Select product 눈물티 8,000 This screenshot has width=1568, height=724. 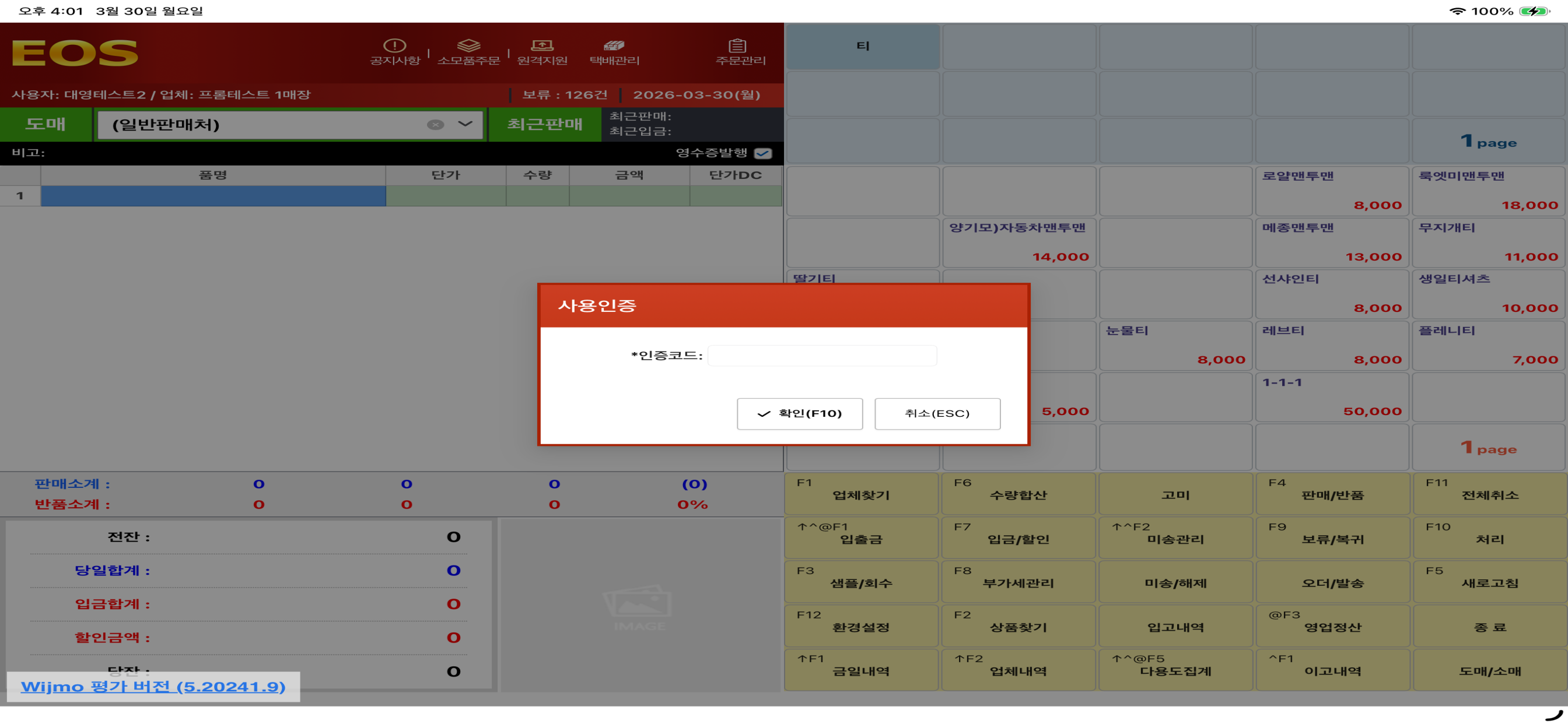point(1175,346)
